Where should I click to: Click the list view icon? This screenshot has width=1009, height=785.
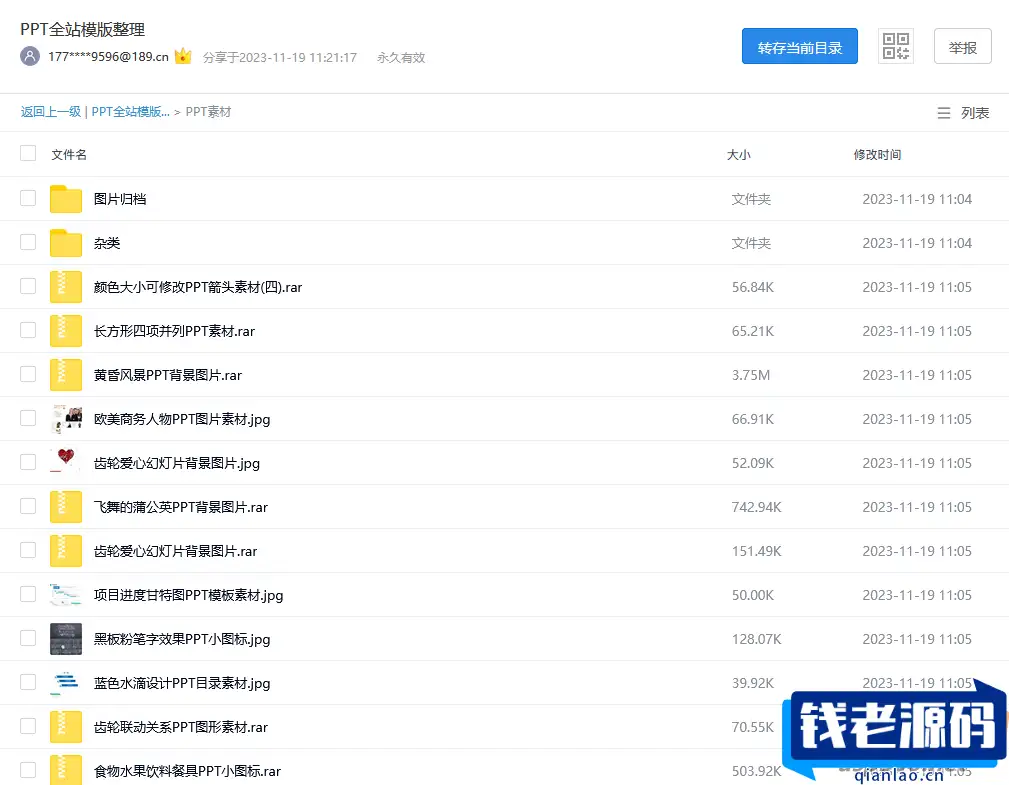pyautogui.click(x=943, y=113)
